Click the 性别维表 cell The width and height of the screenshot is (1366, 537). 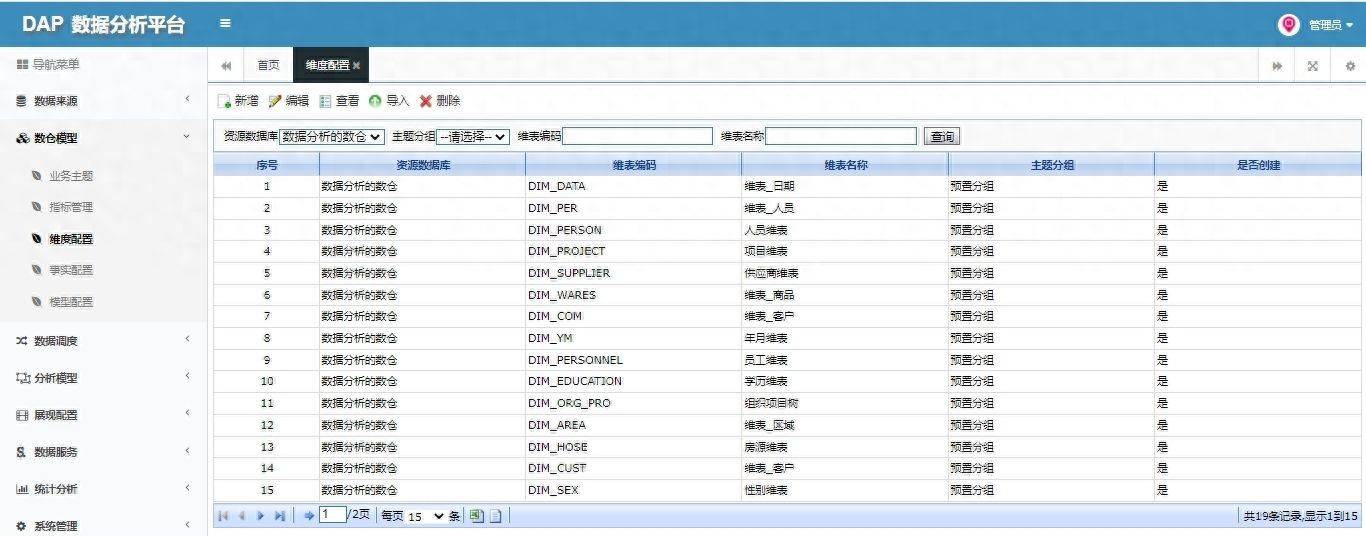(x=845, y=490)
